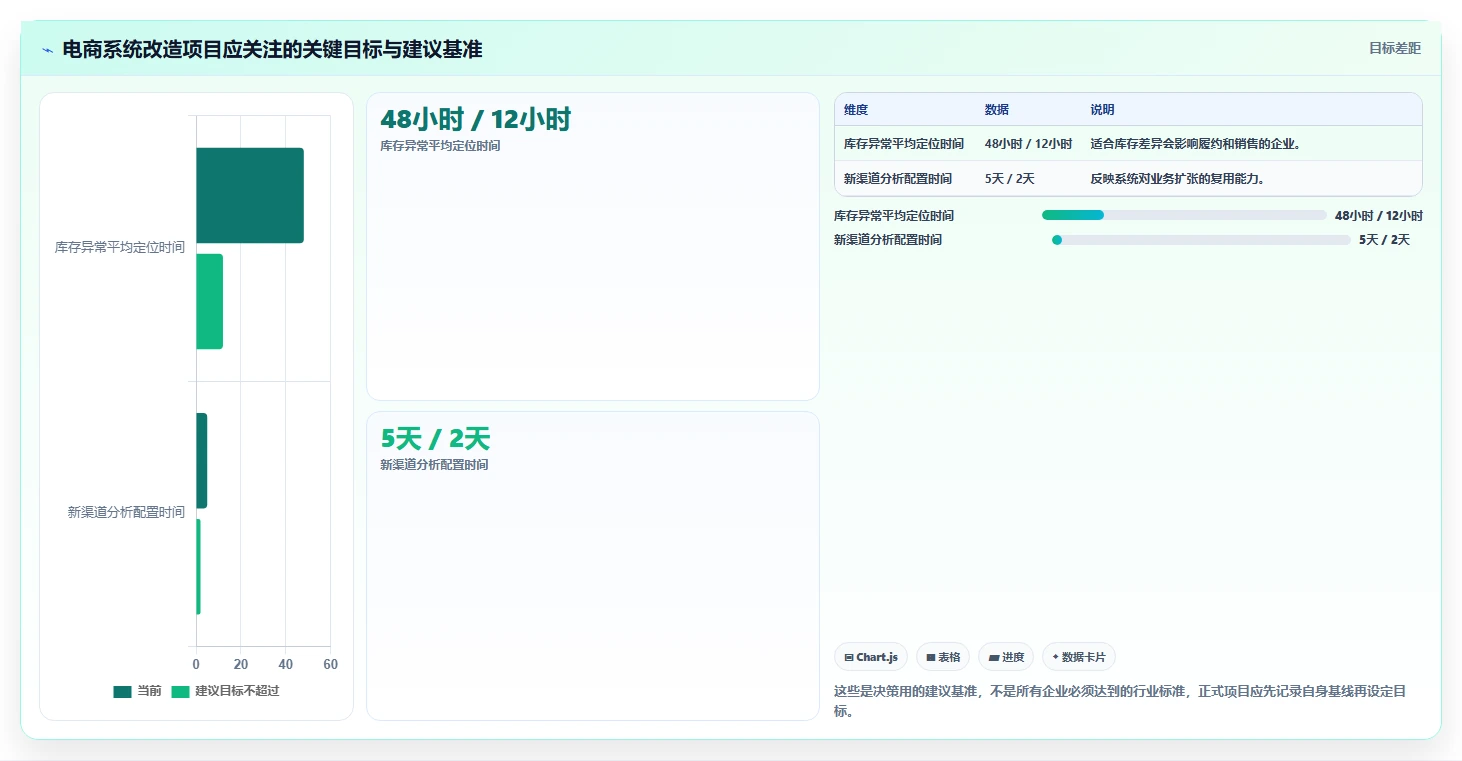1462x761 pixels.
Task: Click the 5天 / 2天 progress value label
Action: coord(1384,240)
